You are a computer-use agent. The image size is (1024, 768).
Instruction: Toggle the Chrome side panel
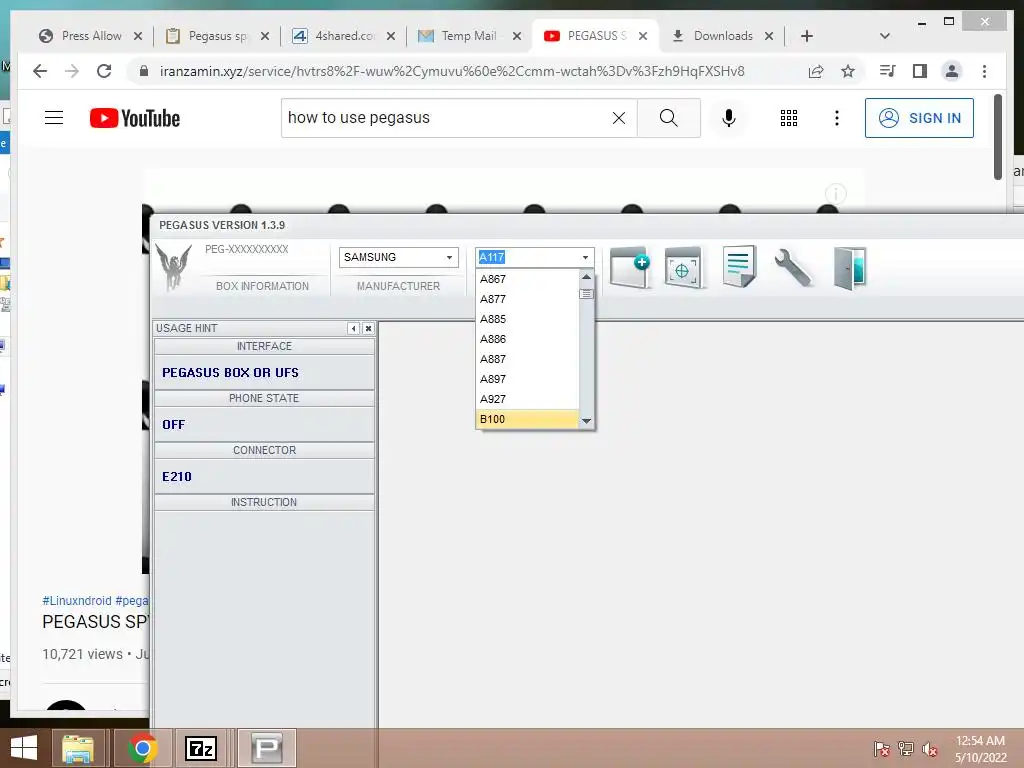[920, 71]
